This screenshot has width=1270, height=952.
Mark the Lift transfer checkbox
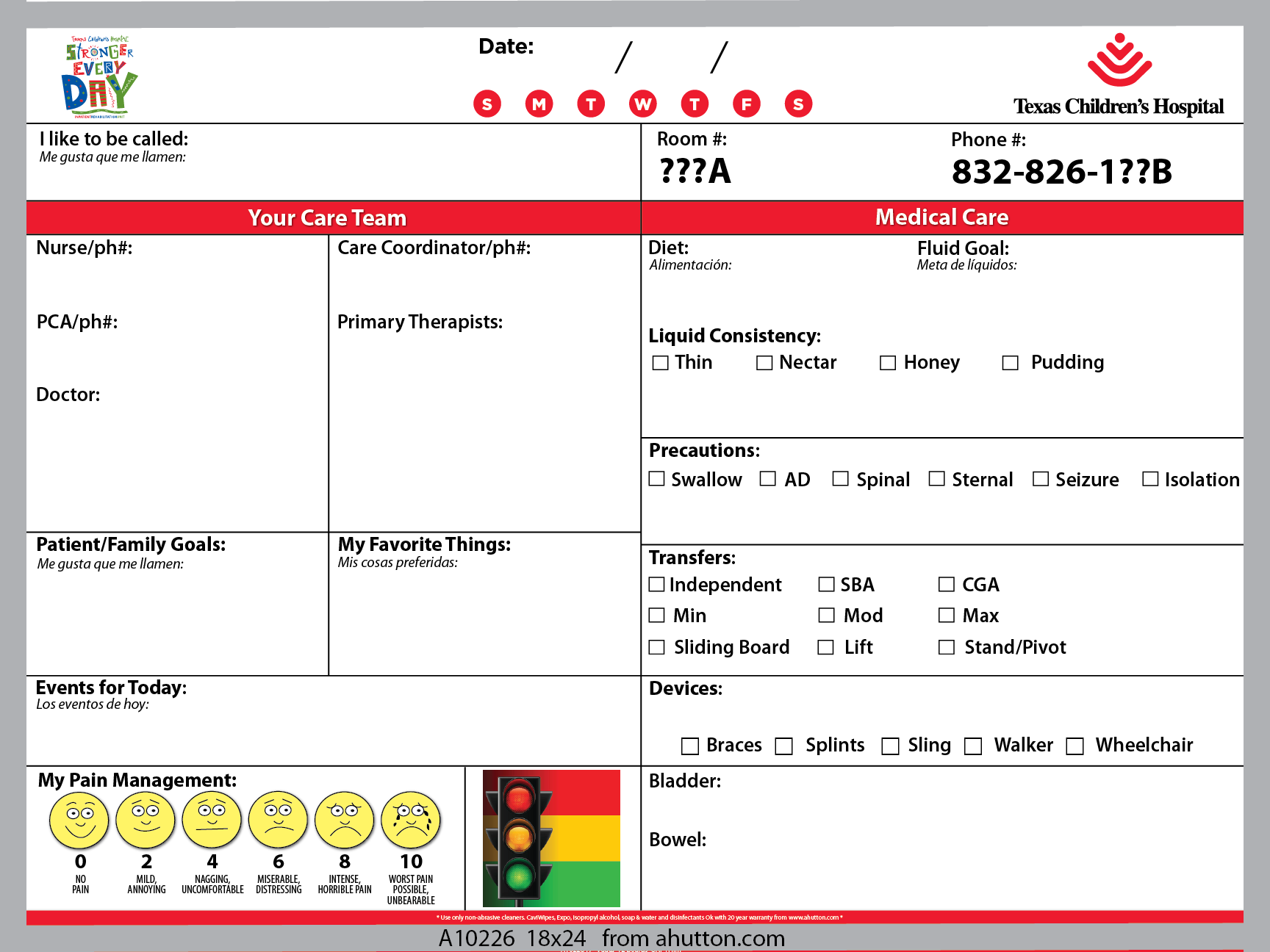tap(826, 647)
